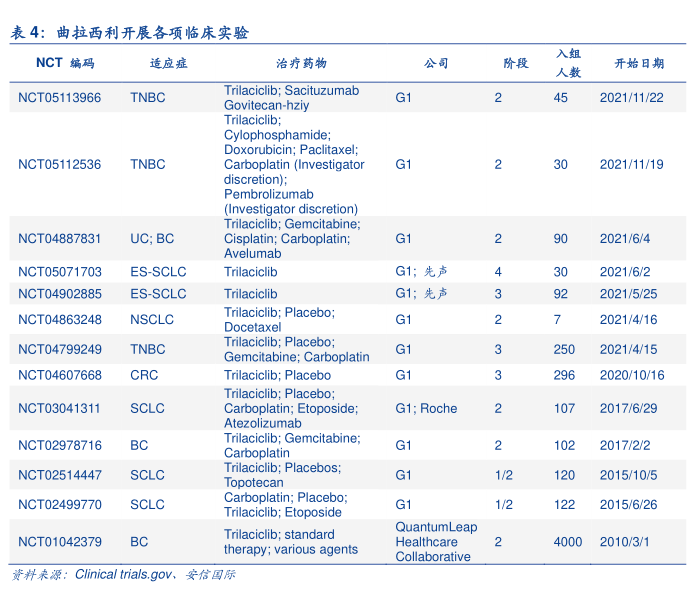This screenshot has width=689, height=601.
Task: Click the CRC indication cell
Action: (x=144, y=376)
